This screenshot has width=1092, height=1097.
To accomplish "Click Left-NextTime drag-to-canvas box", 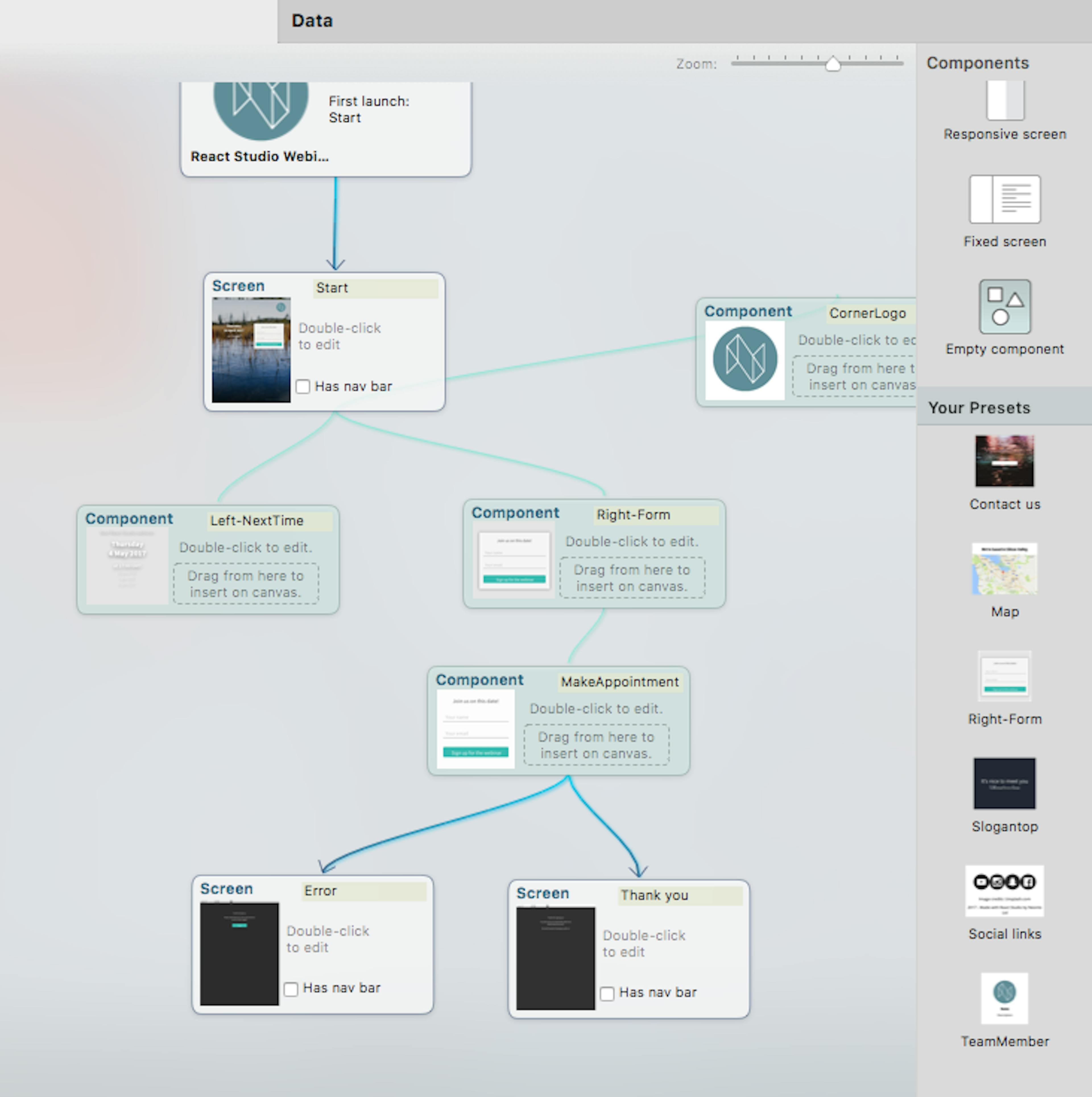I will pyautogui.click(x=246, y=584).
